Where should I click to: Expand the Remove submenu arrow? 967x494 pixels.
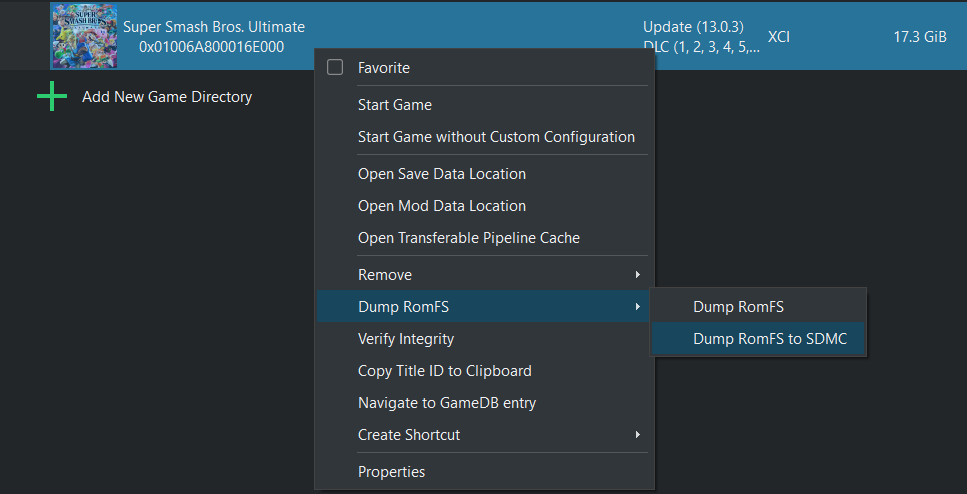click(x=637, y=275)
